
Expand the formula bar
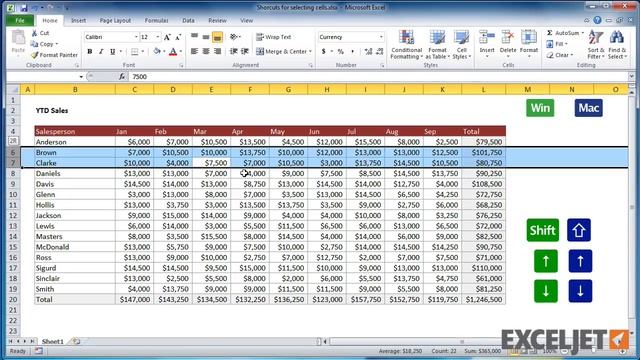coord(631,77)
